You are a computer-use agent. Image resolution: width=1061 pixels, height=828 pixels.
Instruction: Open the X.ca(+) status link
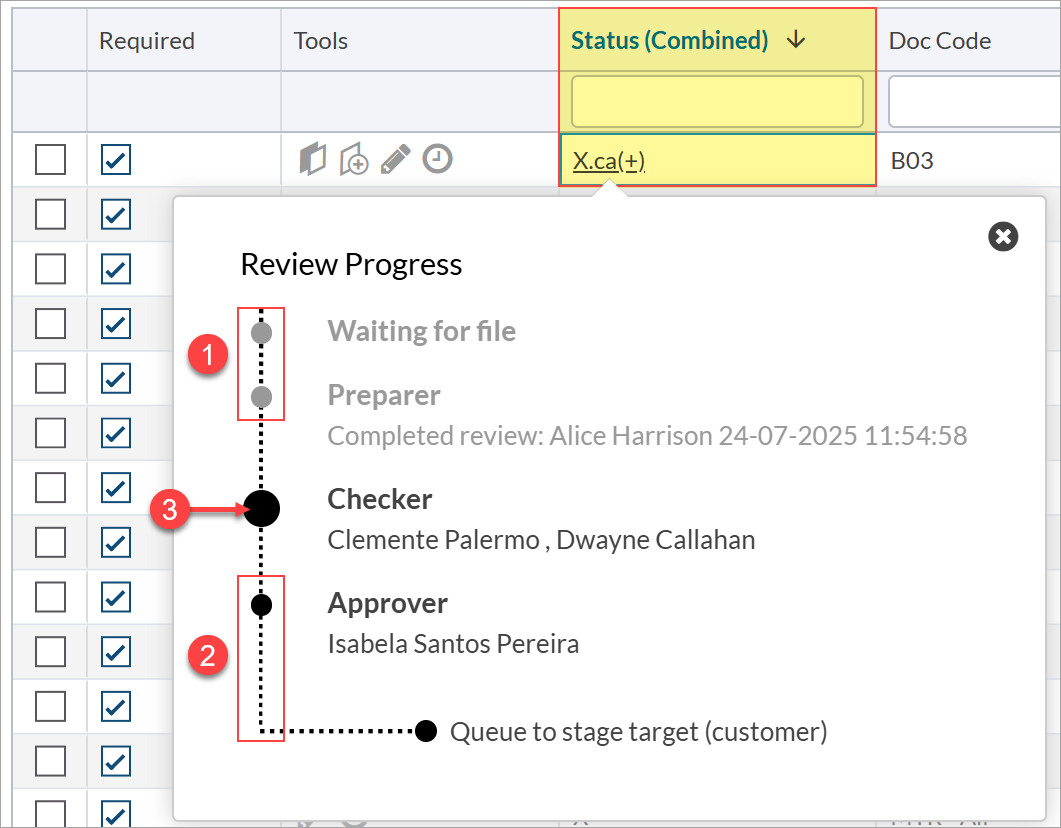[x=608, y=161]
